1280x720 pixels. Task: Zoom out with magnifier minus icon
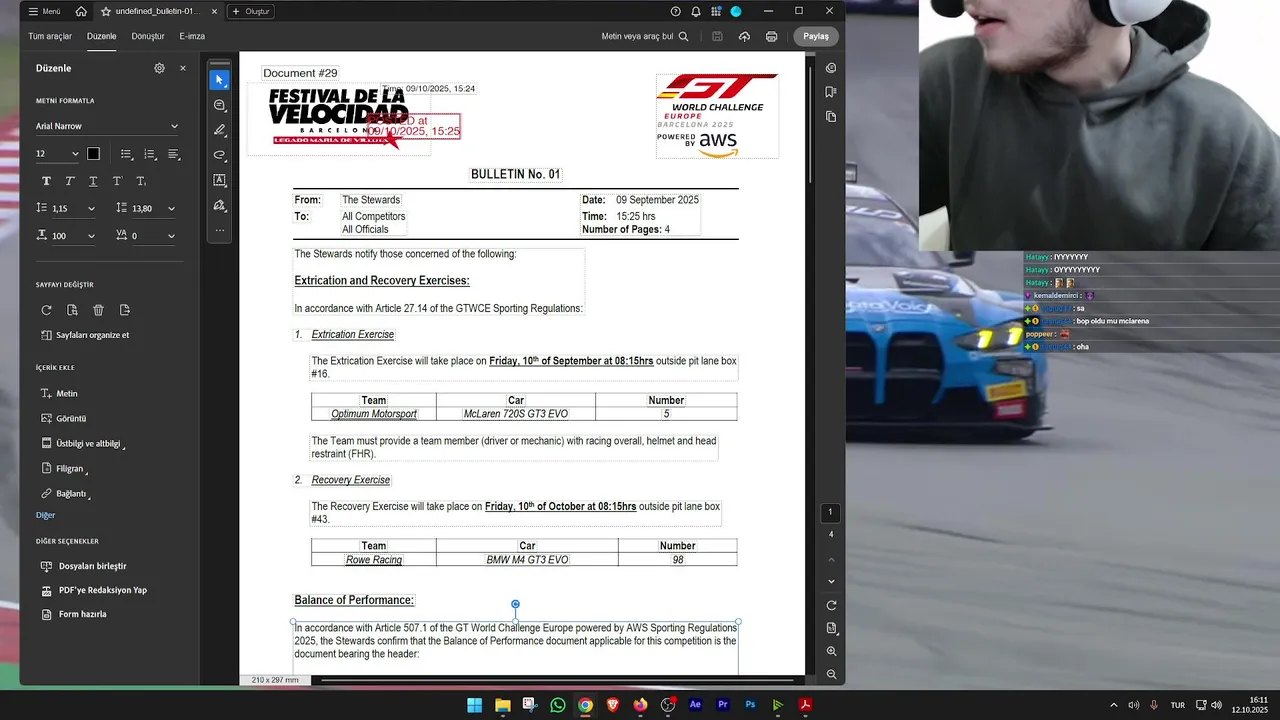pos(831,674)
